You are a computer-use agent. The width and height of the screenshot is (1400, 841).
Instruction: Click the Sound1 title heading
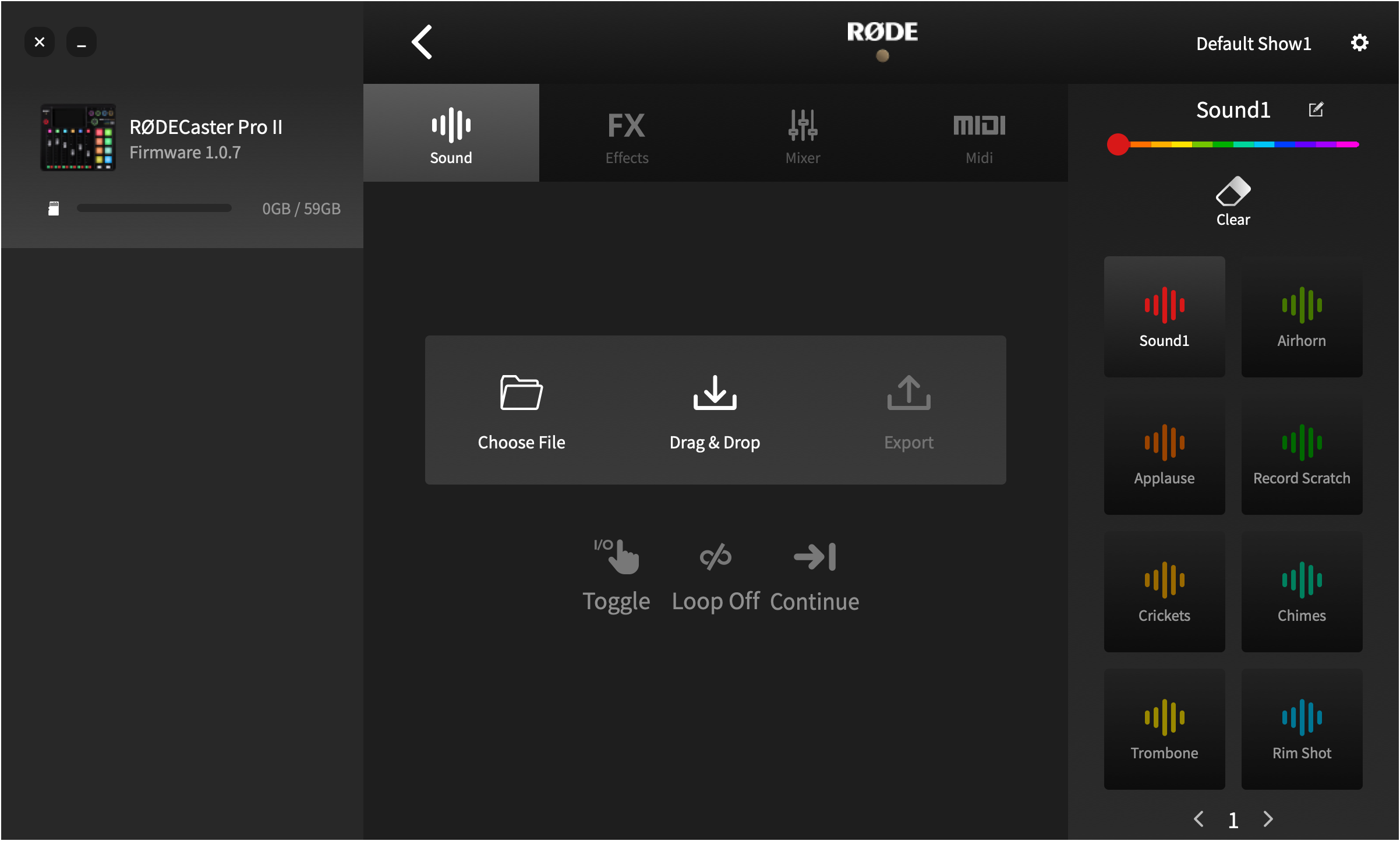pos(1233,110)
